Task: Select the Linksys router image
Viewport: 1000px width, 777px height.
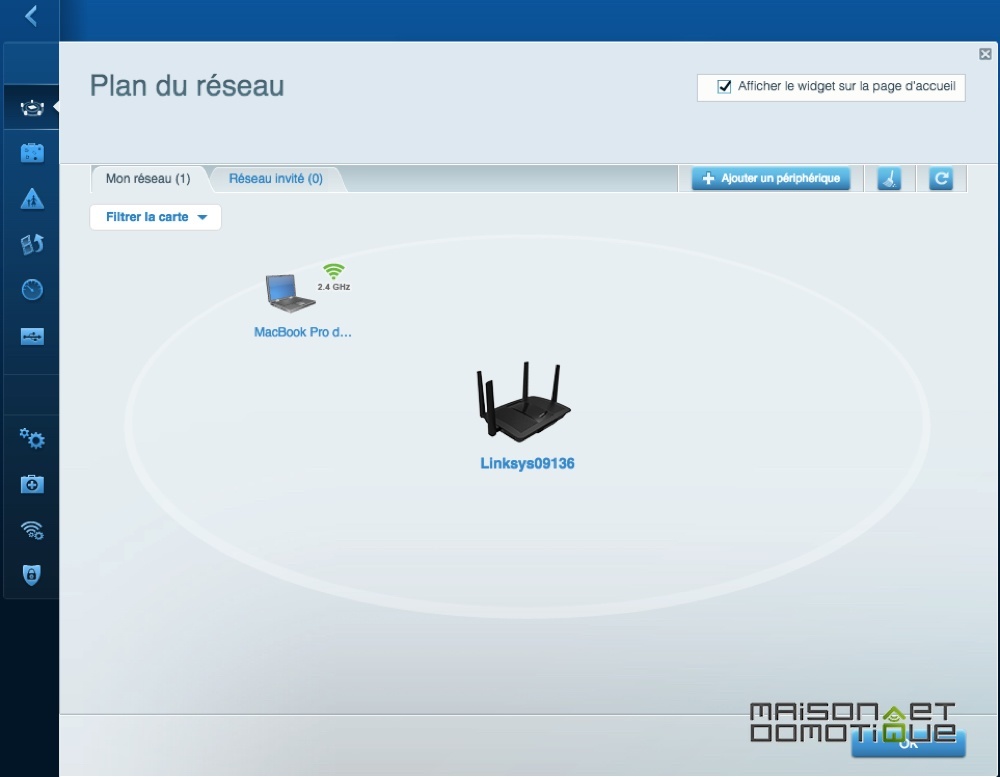Action: tap(524, 402)
